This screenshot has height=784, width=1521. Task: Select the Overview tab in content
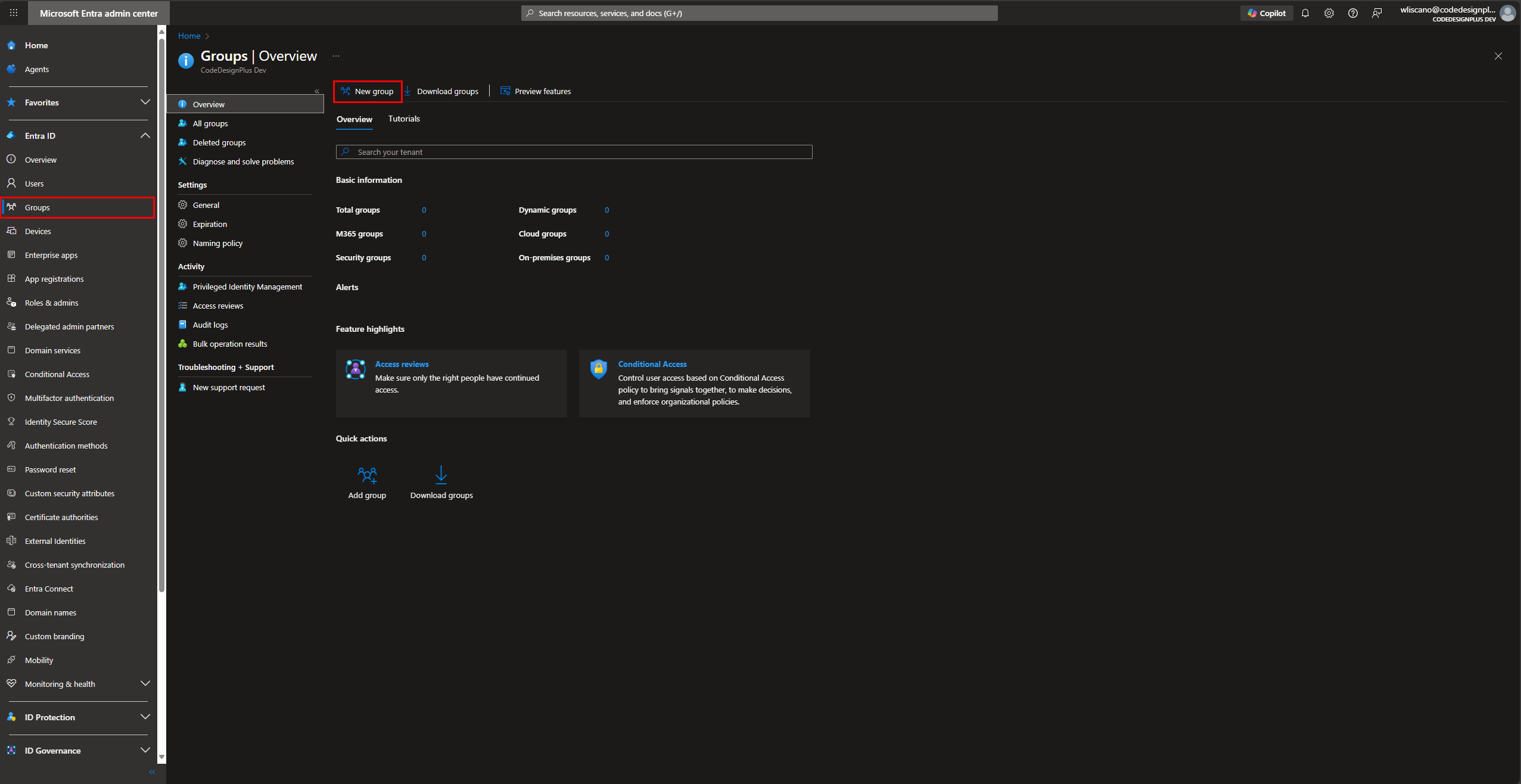point(354,119)
